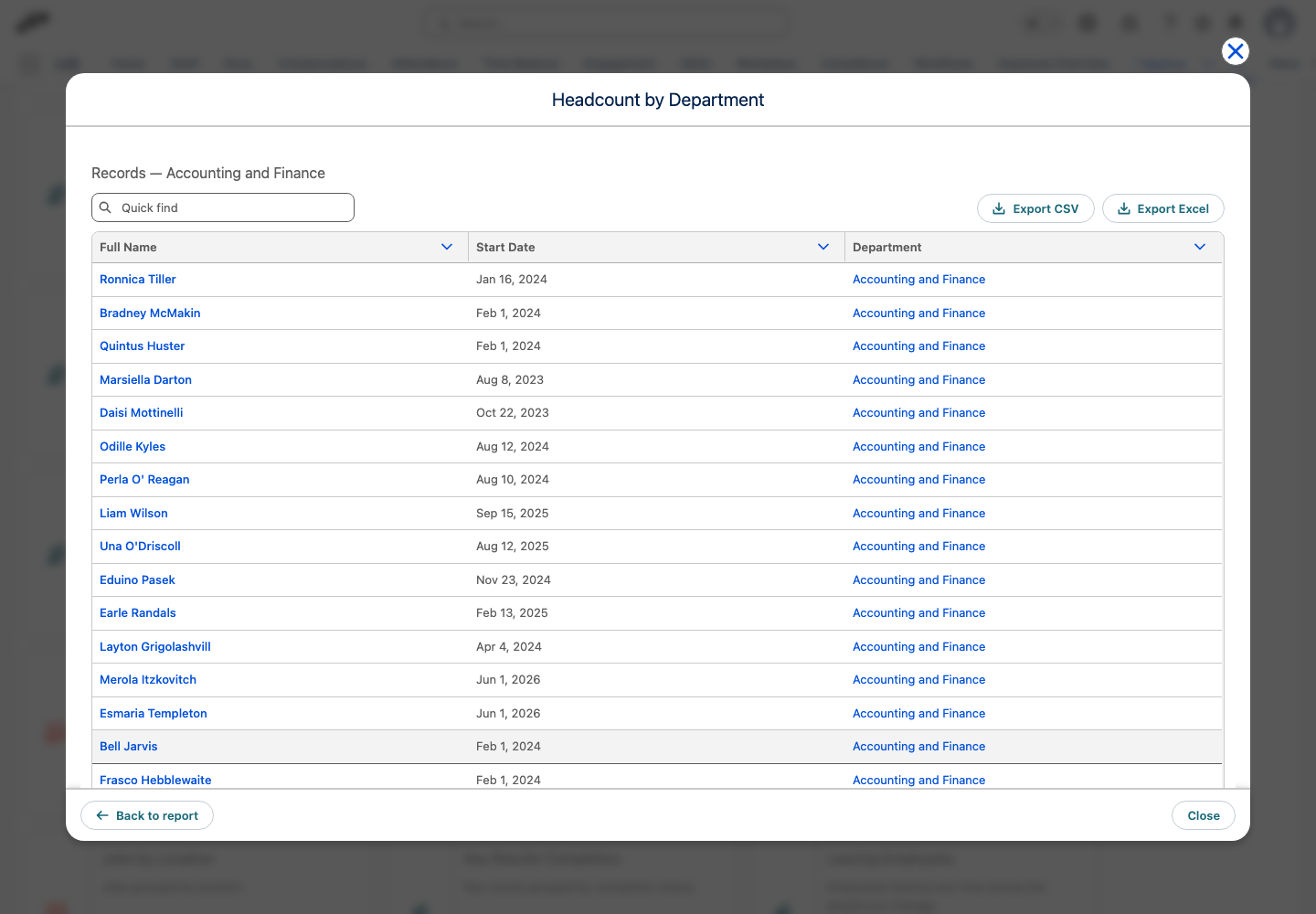Open Bradney McMakin's record
The width and height of the screenshot is (1316, 914).
pos(150,313)
